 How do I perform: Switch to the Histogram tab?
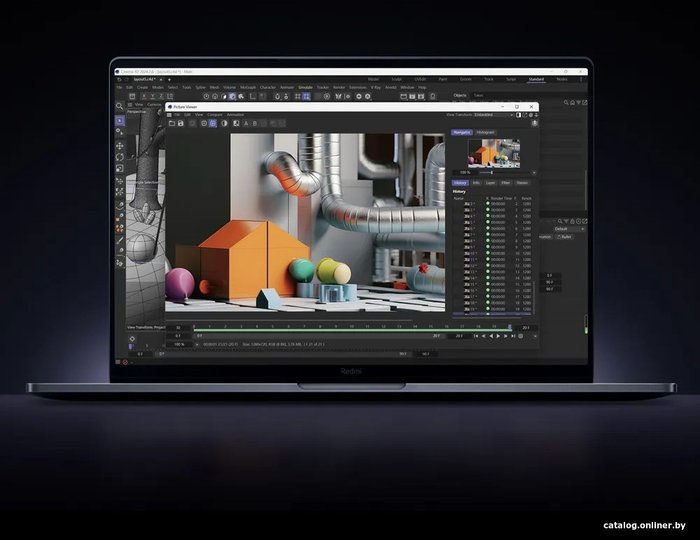coord(485,132)
